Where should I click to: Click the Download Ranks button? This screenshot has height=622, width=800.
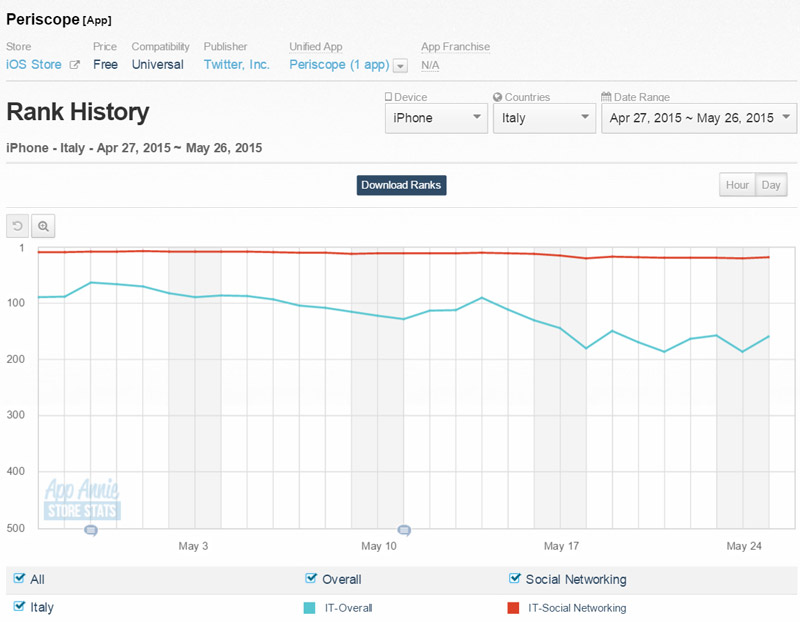[x=401, y=185]
